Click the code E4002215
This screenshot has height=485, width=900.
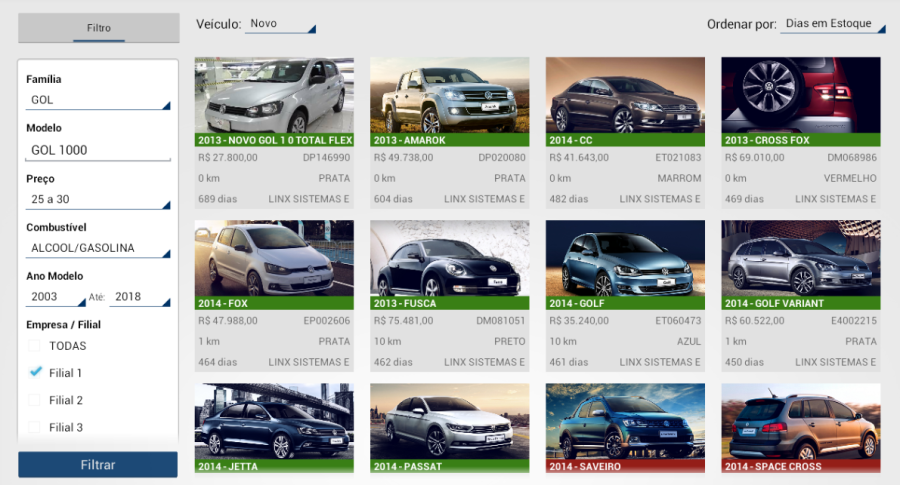click(x=854, y=321)
